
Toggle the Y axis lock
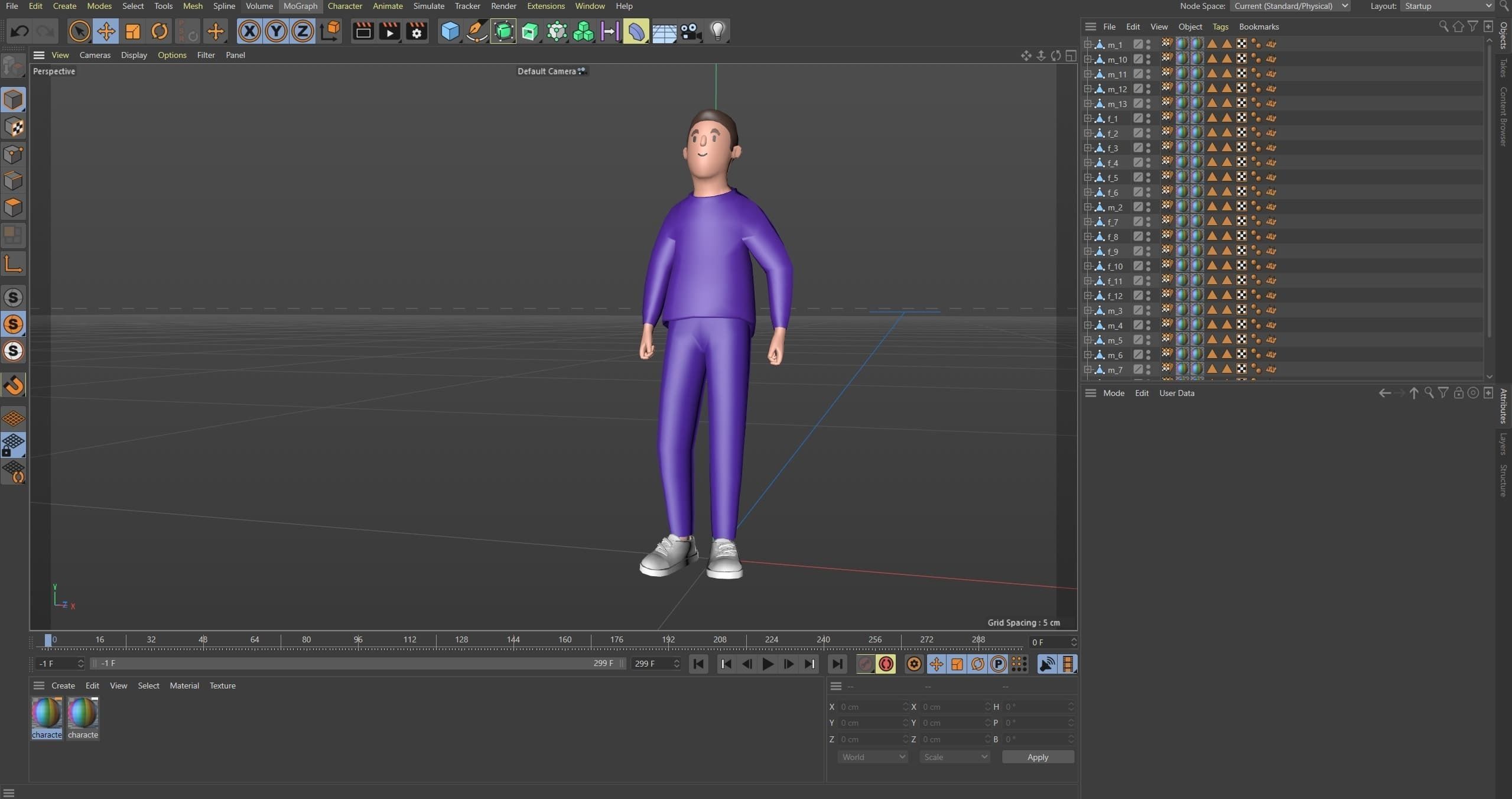coord(276,31)
